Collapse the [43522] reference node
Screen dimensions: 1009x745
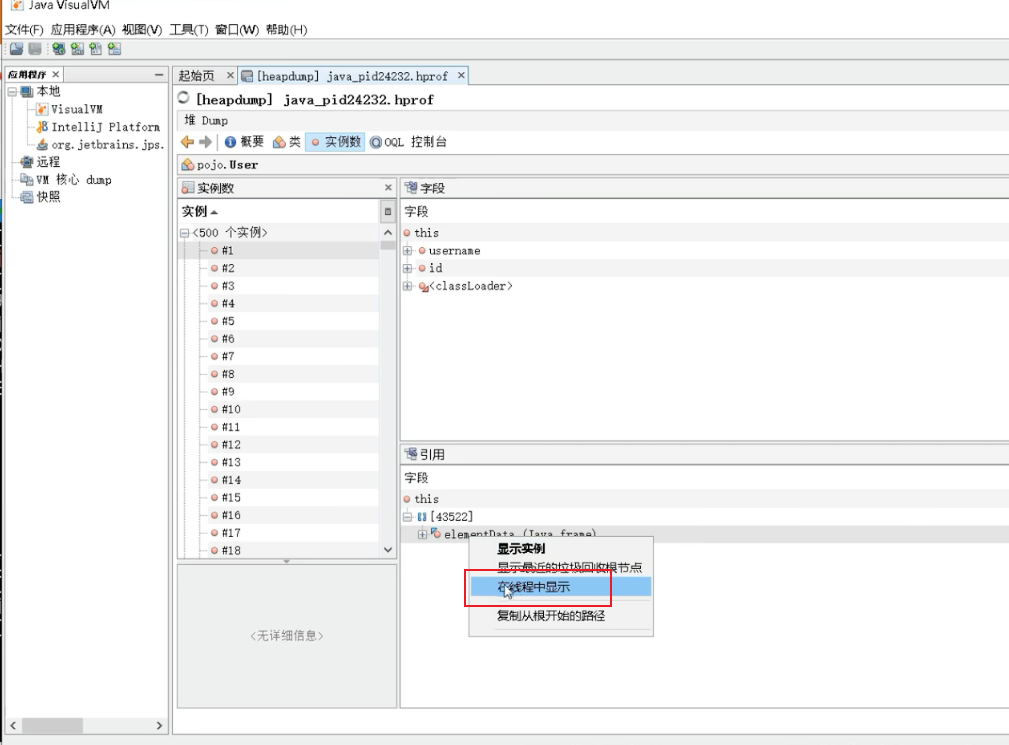pos(407,517)
